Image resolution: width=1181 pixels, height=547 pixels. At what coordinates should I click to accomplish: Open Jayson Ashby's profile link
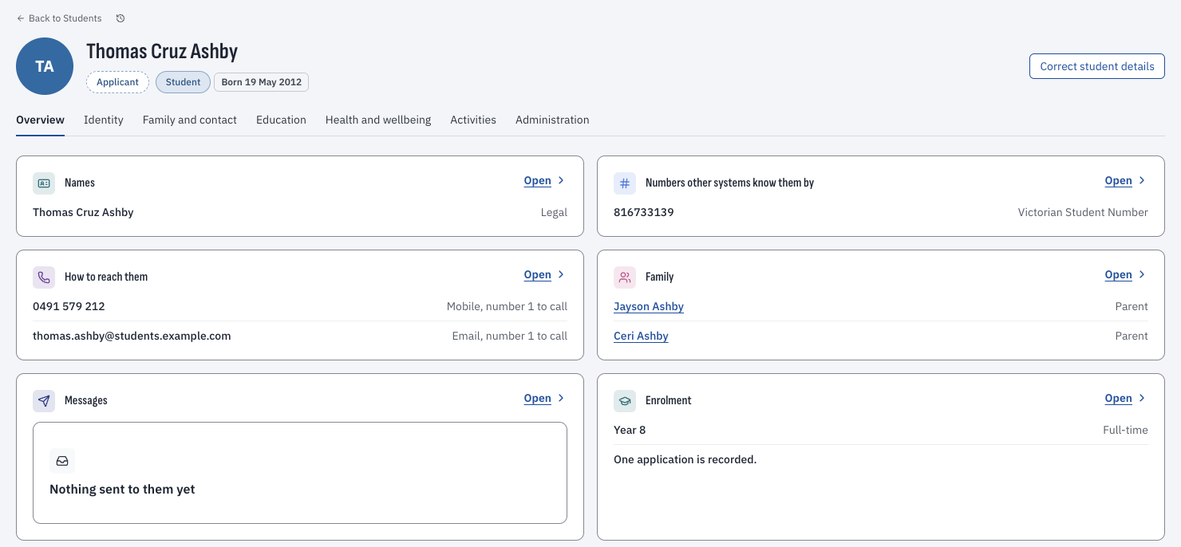point(648,307)
